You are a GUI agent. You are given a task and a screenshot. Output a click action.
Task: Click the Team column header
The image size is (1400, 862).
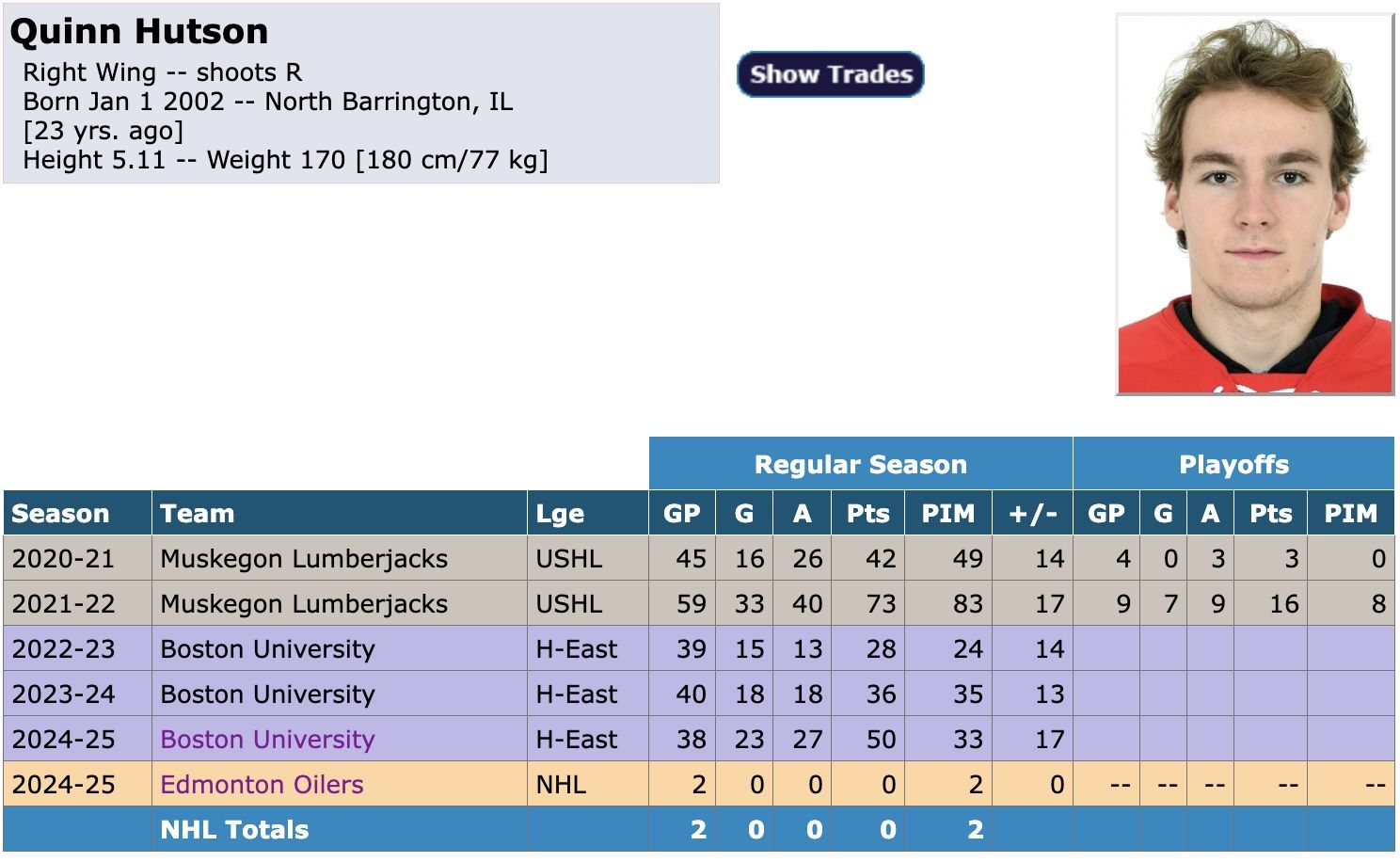[198, 514]
